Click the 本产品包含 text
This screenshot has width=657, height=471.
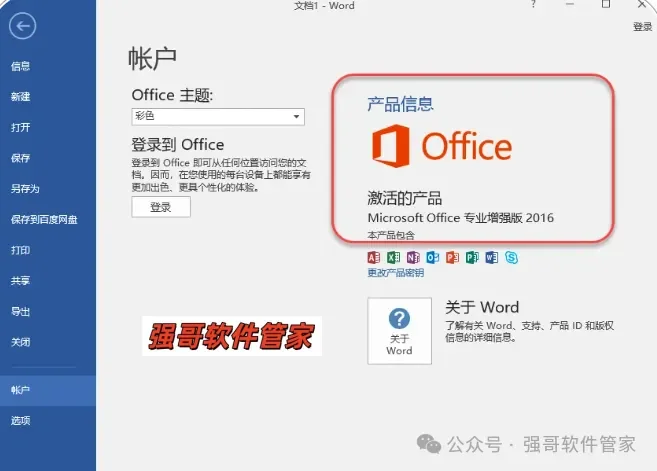click(391, 236)
